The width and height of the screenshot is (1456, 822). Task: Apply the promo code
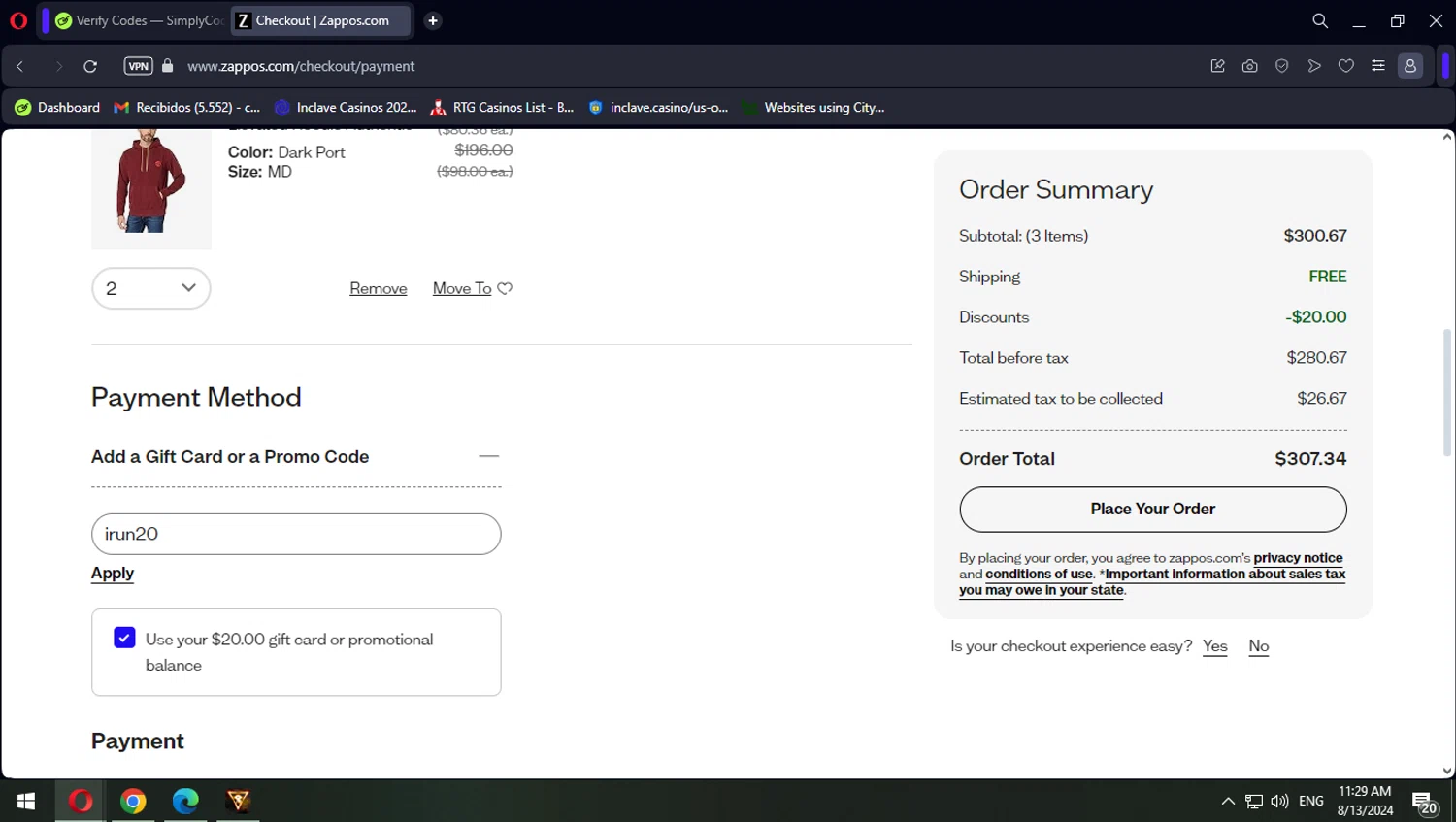pos(113,573)
